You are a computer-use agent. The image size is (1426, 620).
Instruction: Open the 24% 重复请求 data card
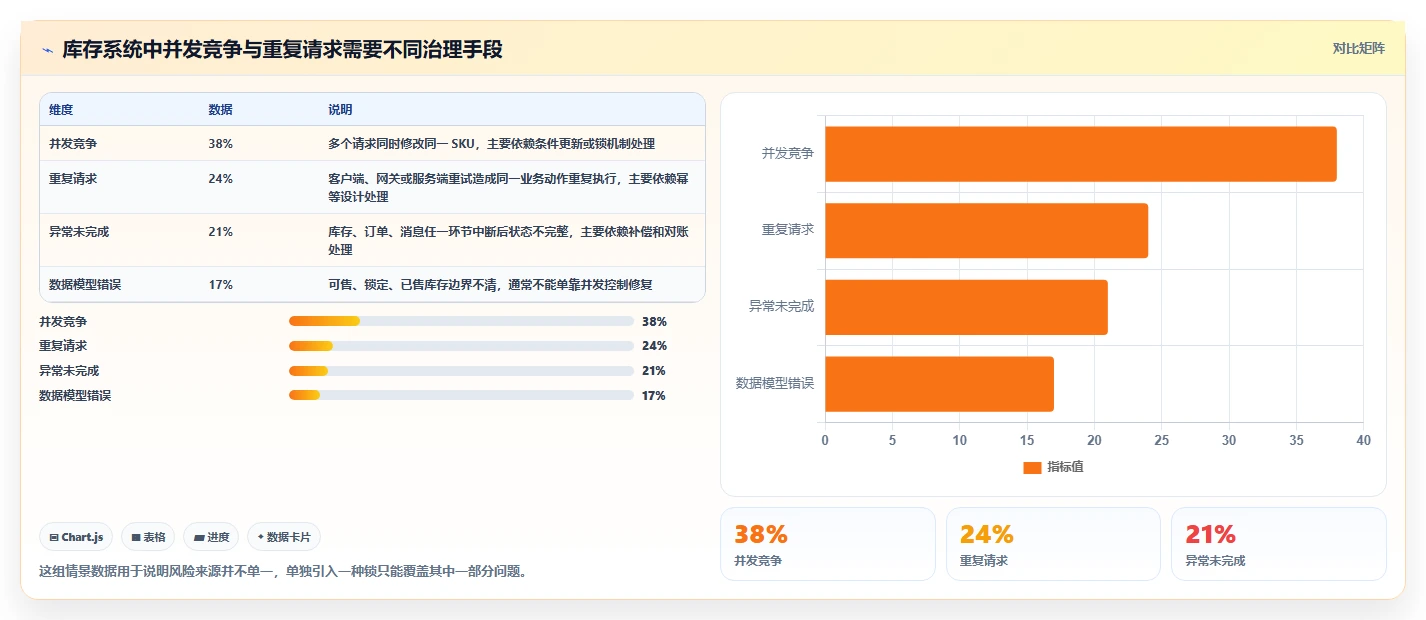pyautogui.click(x=1053, y=544)
